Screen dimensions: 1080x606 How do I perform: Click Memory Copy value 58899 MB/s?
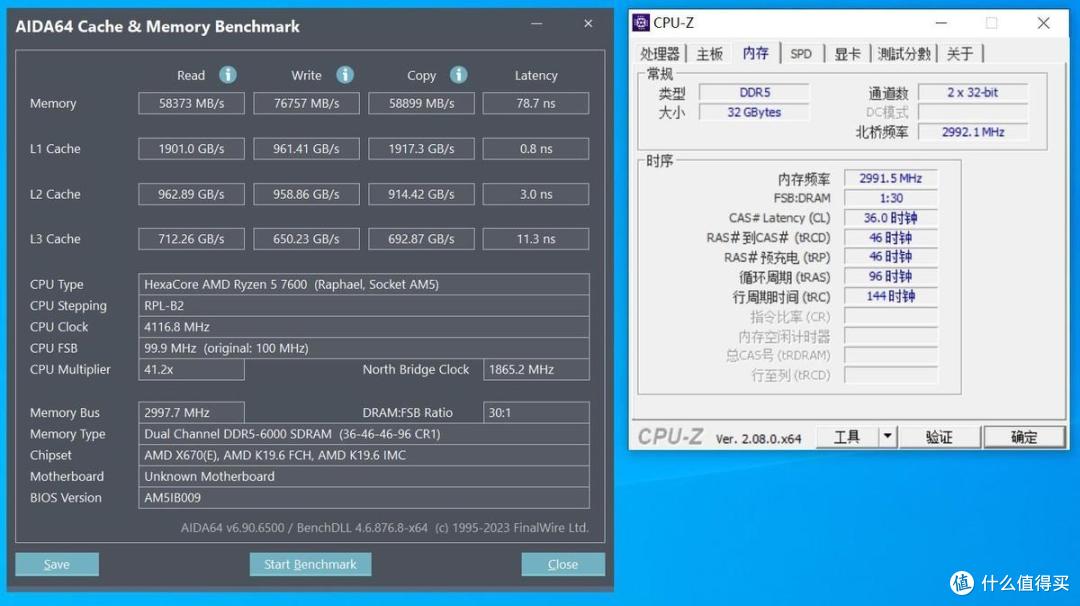click(x=422, y=103)
